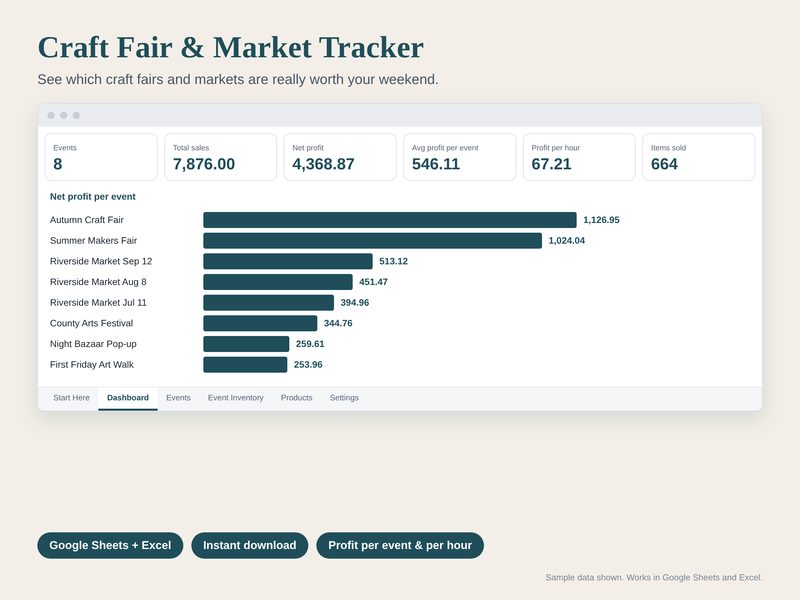Select the Events count card showing 8
Screen dimensions: 800x600
[x=101, y=157]
